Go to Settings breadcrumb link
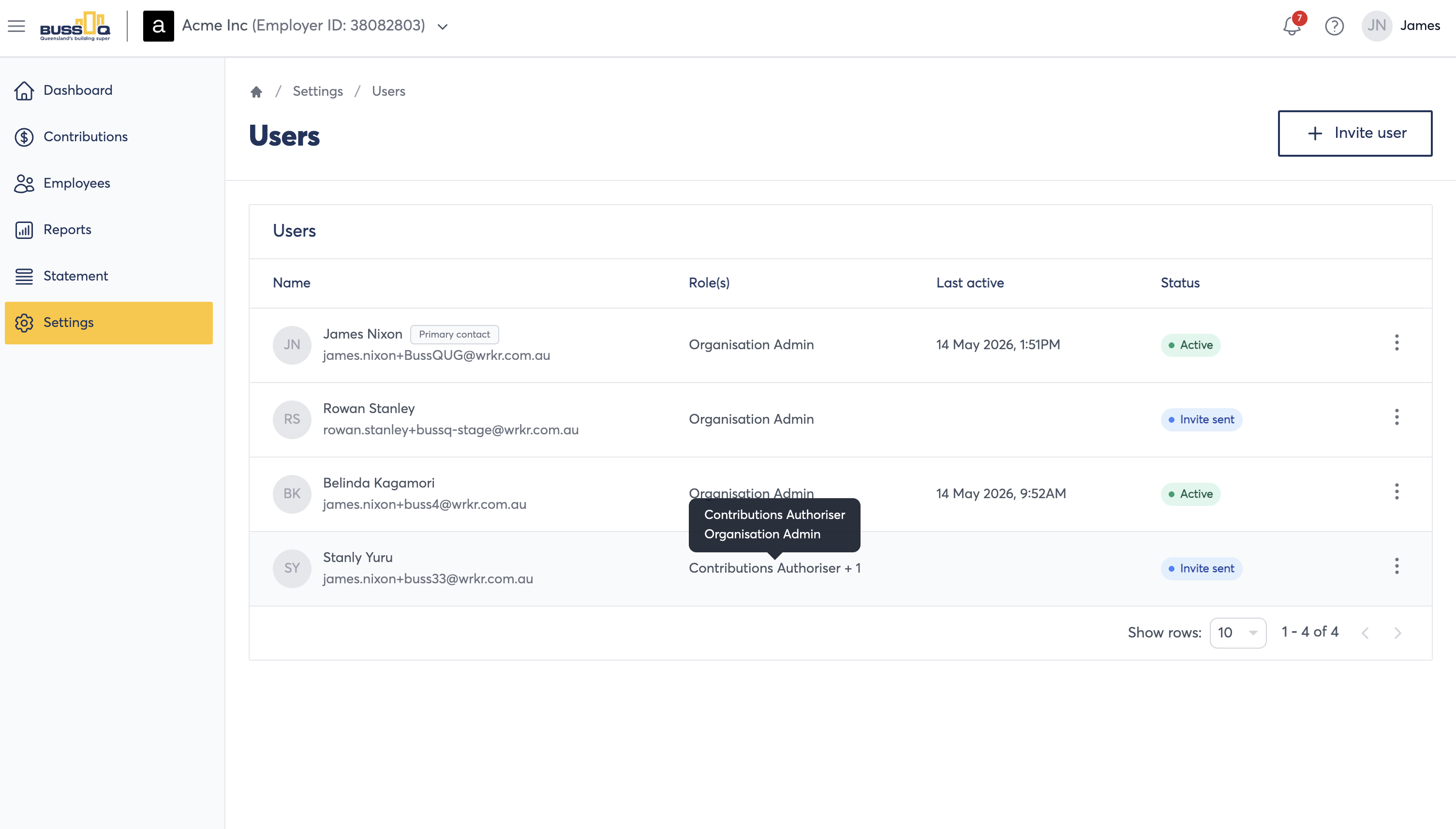 pos(318,91)
